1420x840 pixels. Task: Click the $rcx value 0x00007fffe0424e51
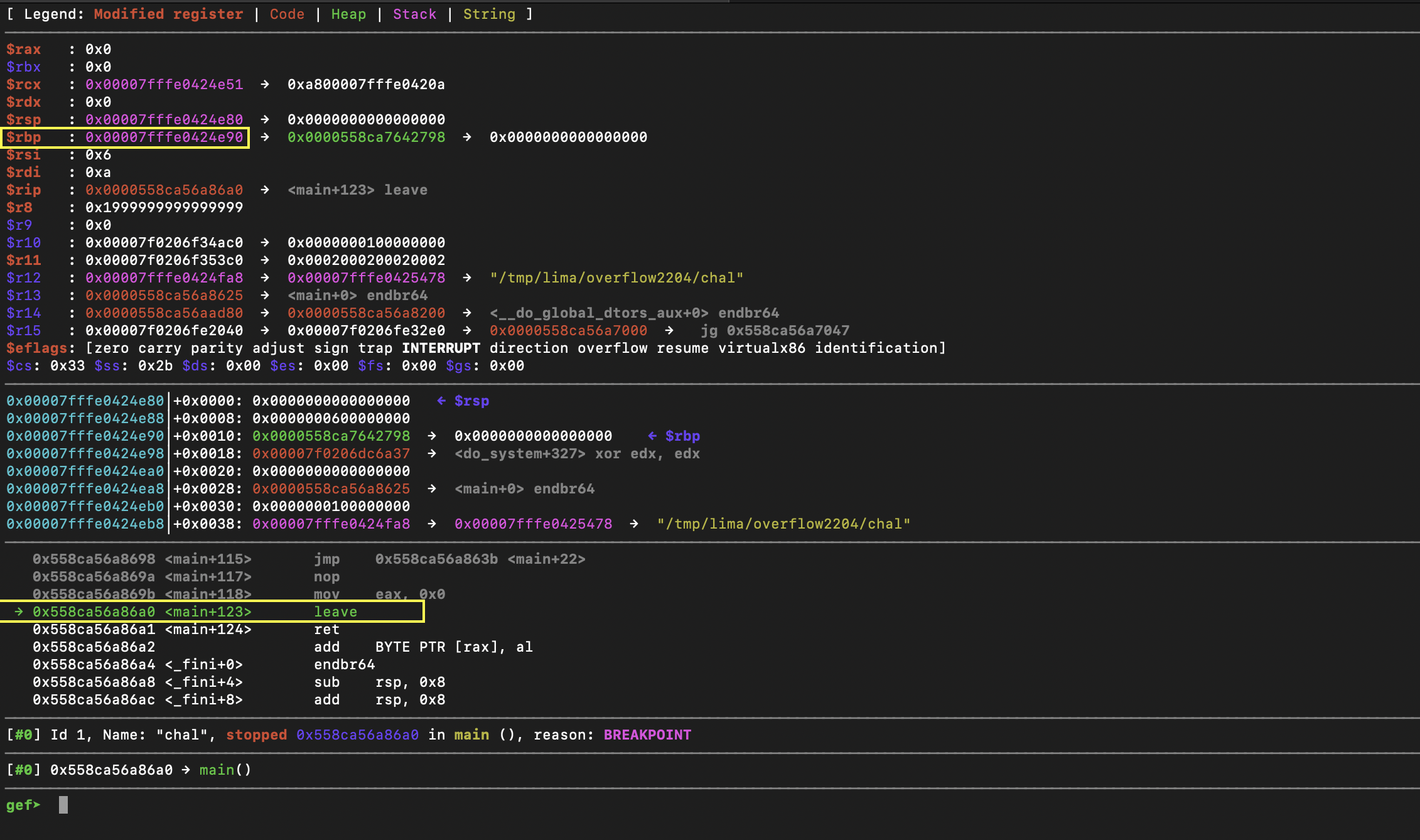[164, 84]
